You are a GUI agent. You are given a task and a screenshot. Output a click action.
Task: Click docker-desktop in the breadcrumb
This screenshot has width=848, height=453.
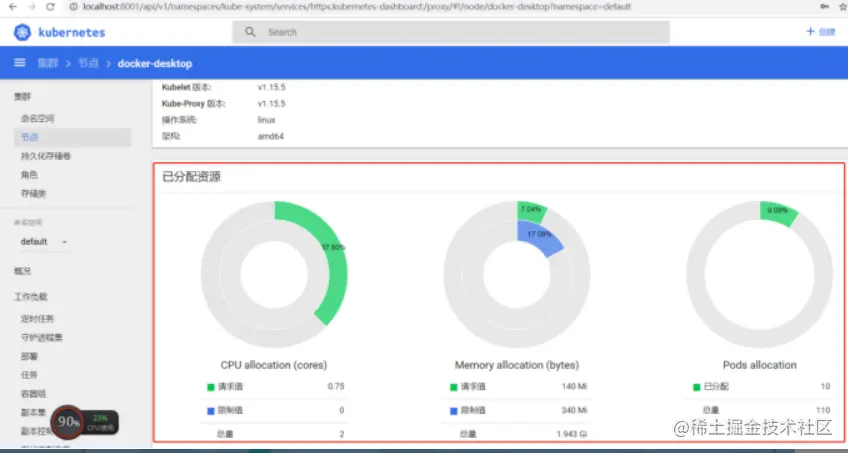tap(155, 63)
